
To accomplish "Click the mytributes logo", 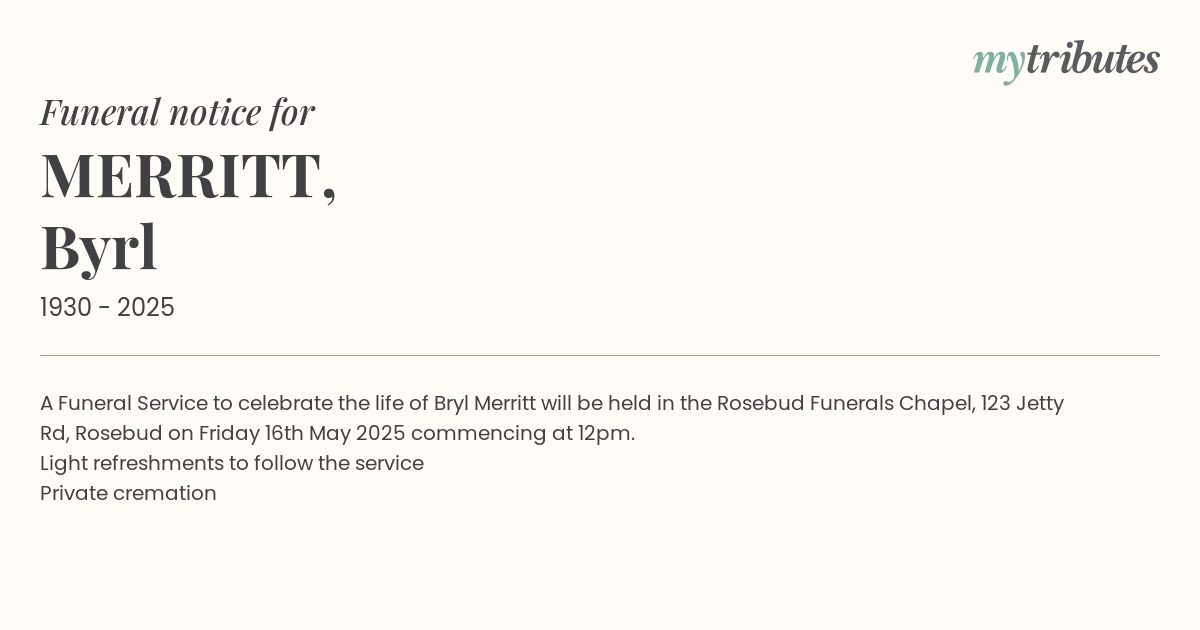I will (x=1066, y=61).
